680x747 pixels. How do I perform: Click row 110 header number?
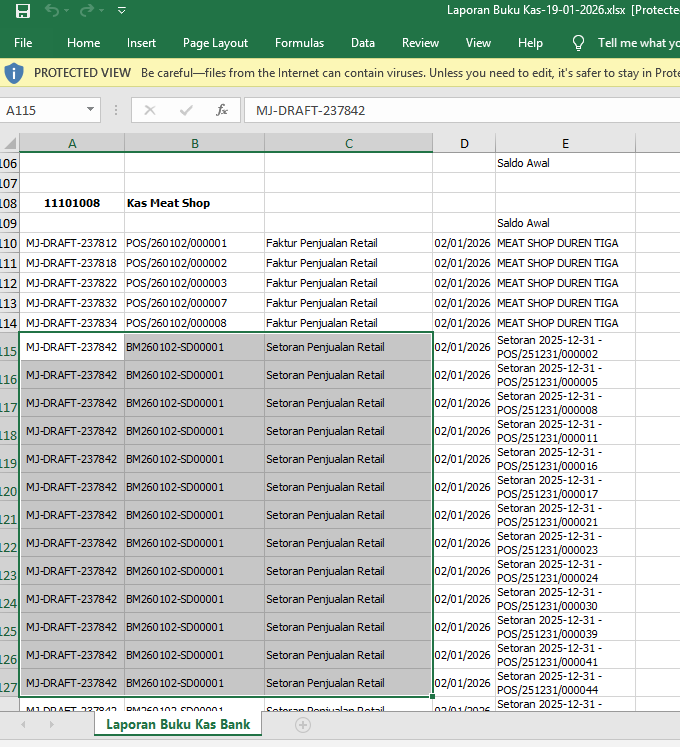(9, 243)
